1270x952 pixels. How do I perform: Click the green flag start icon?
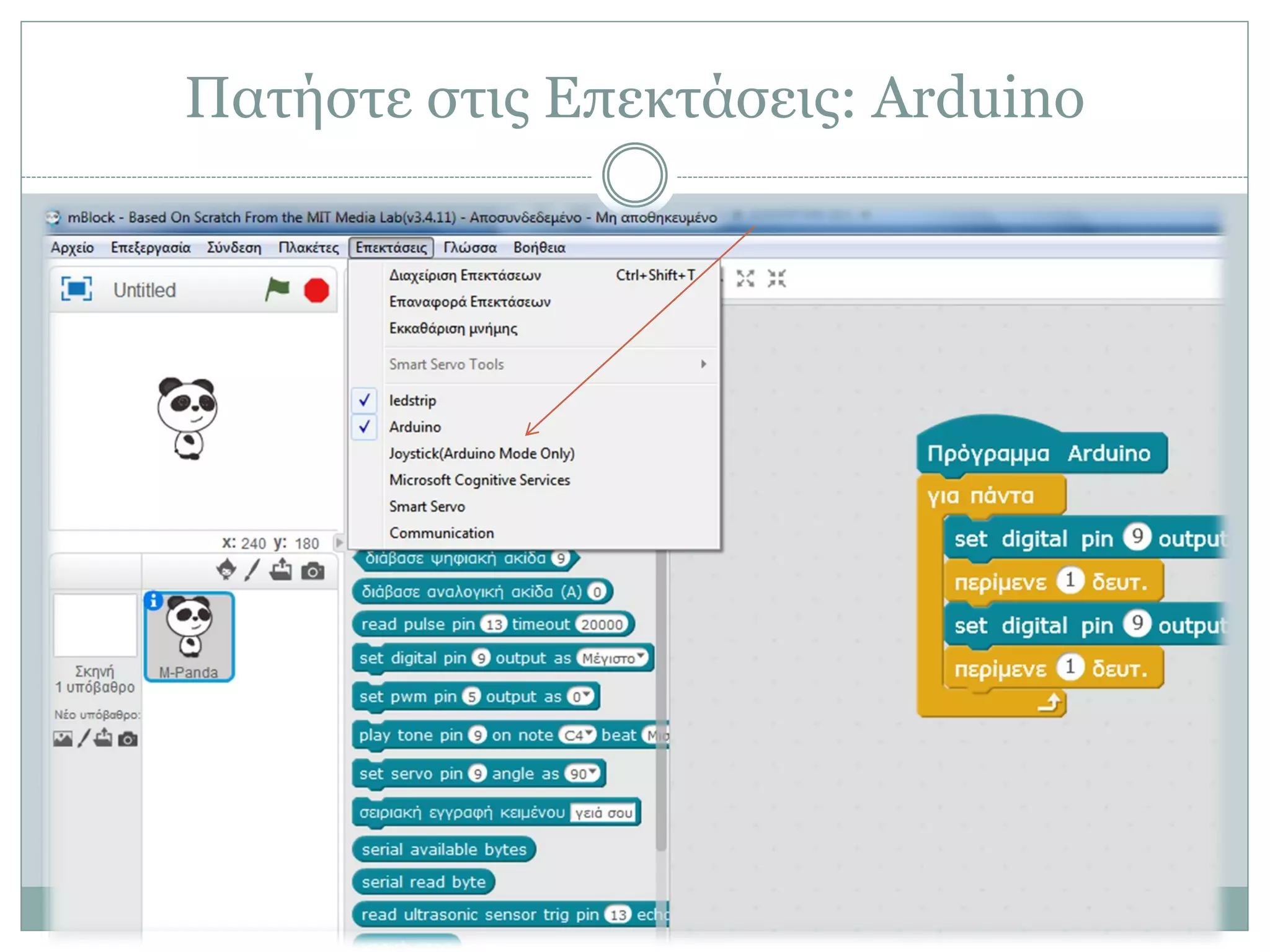point(277,289)
